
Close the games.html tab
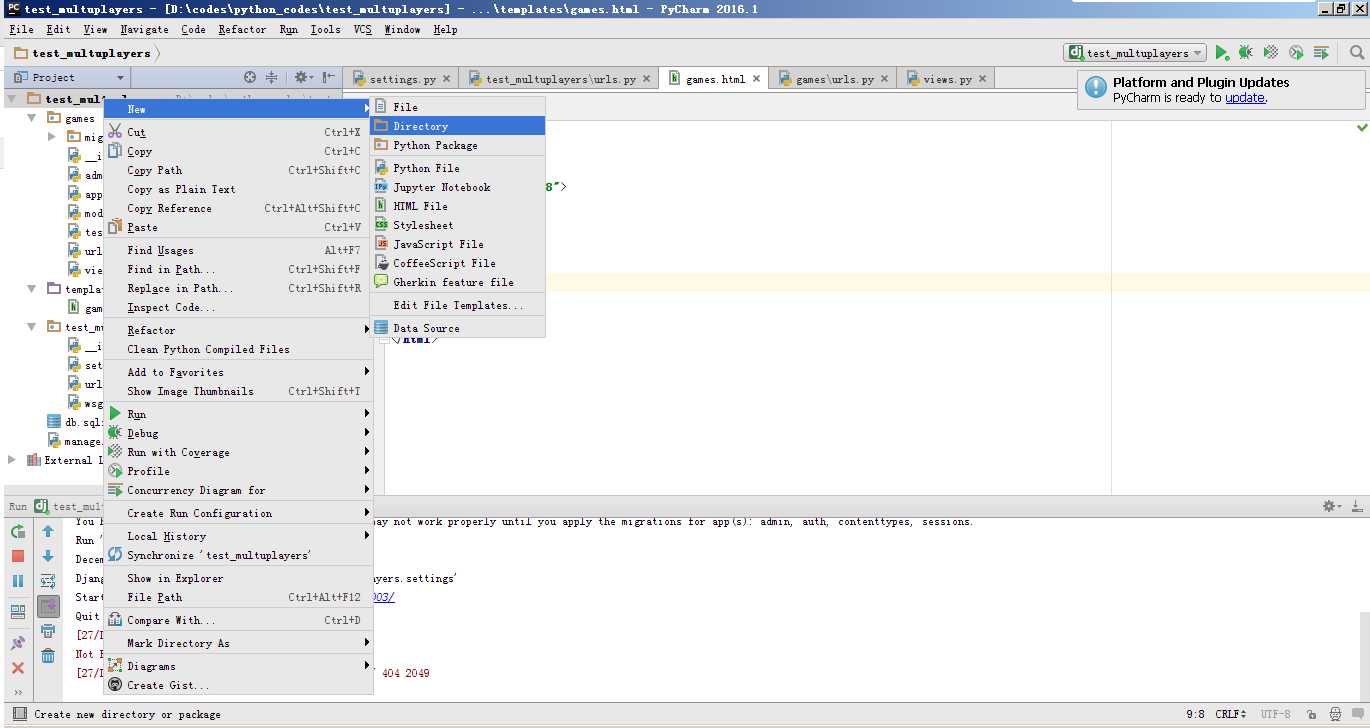756,79
